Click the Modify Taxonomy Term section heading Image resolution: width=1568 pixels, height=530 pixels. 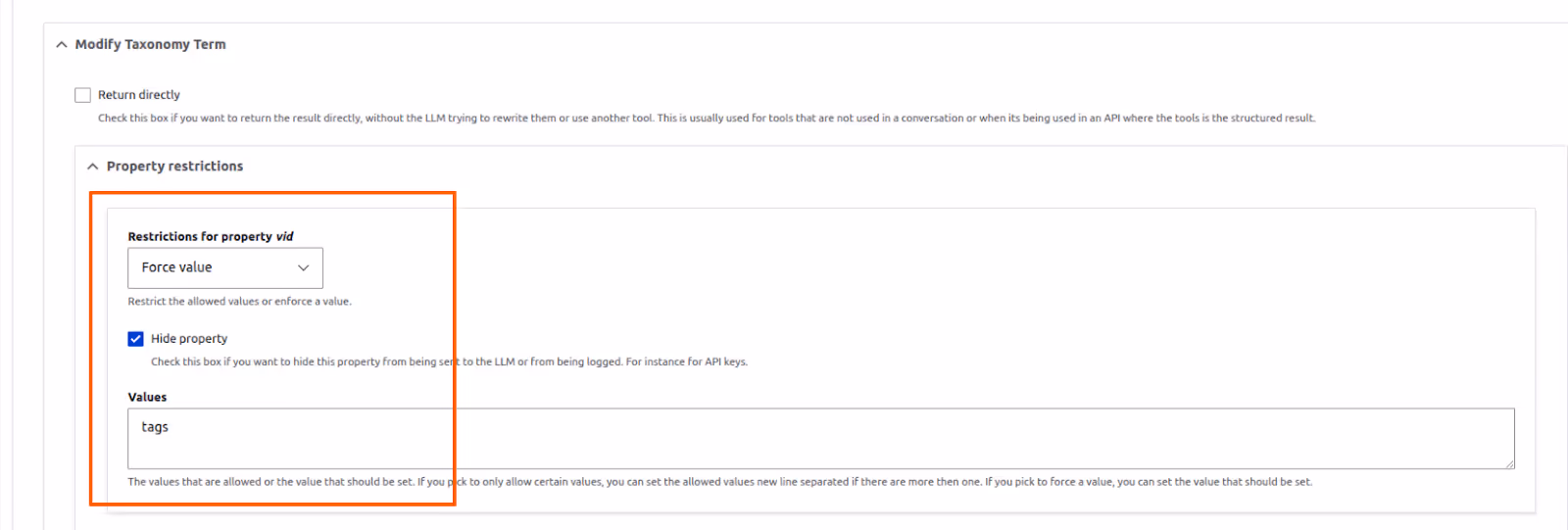pos(150,44)
